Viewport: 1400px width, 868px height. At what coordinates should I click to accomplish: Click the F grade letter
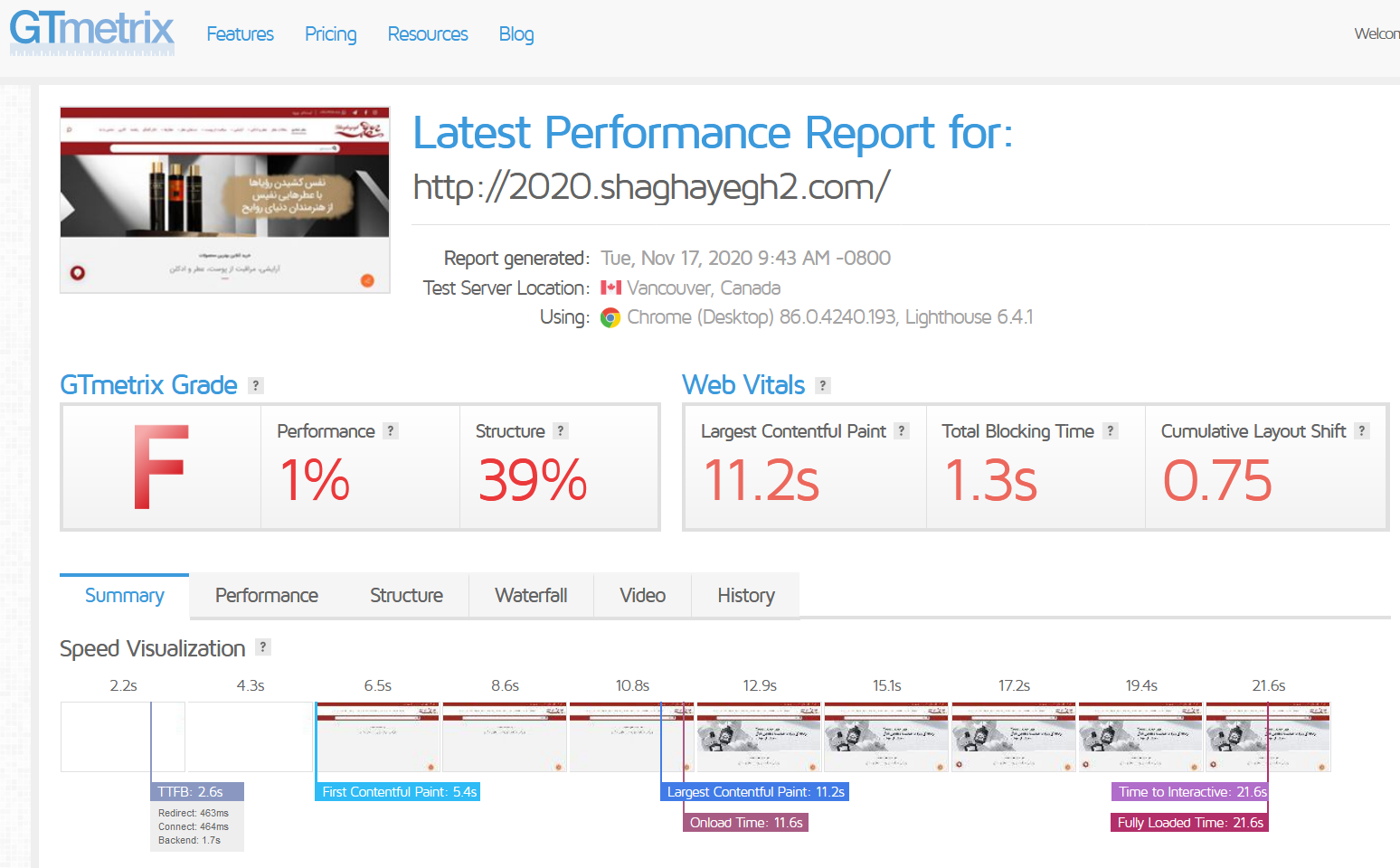point(160,467)
